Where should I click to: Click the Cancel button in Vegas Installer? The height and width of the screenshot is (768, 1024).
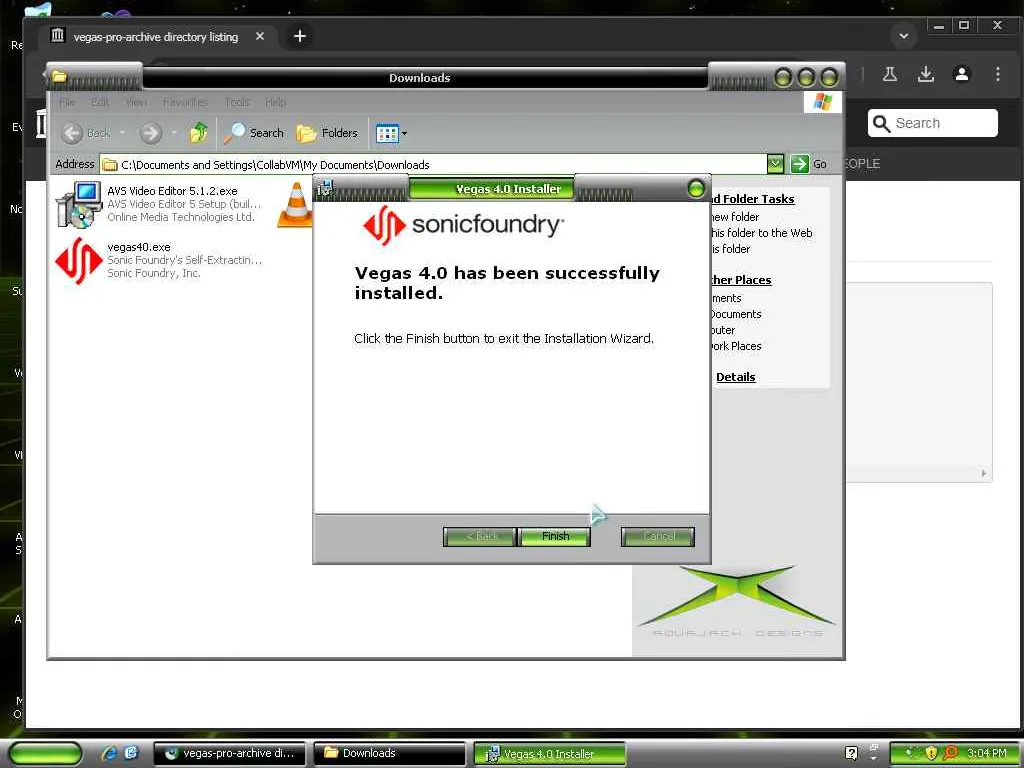click(658, 536)
